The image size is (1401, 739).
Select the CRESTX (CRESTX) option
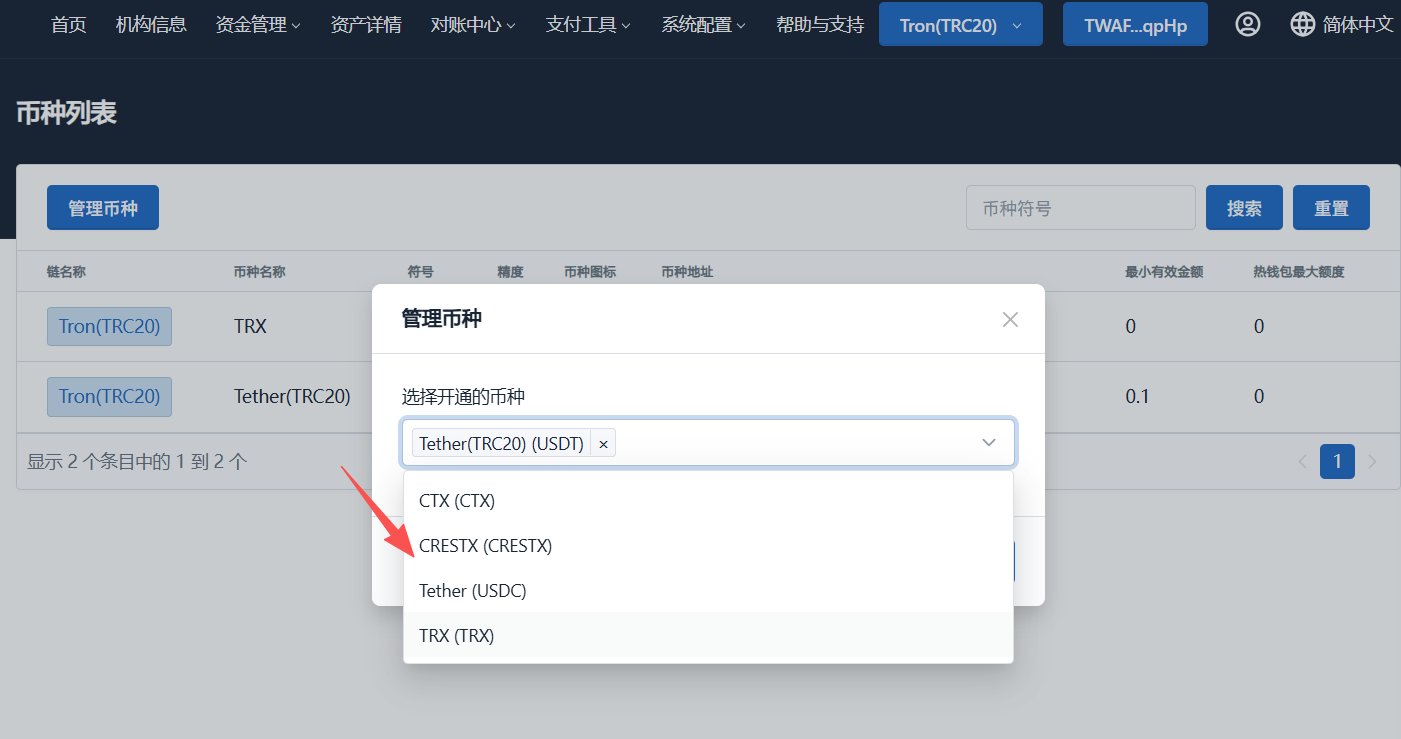pyautogui.click(x=486, y=545)
